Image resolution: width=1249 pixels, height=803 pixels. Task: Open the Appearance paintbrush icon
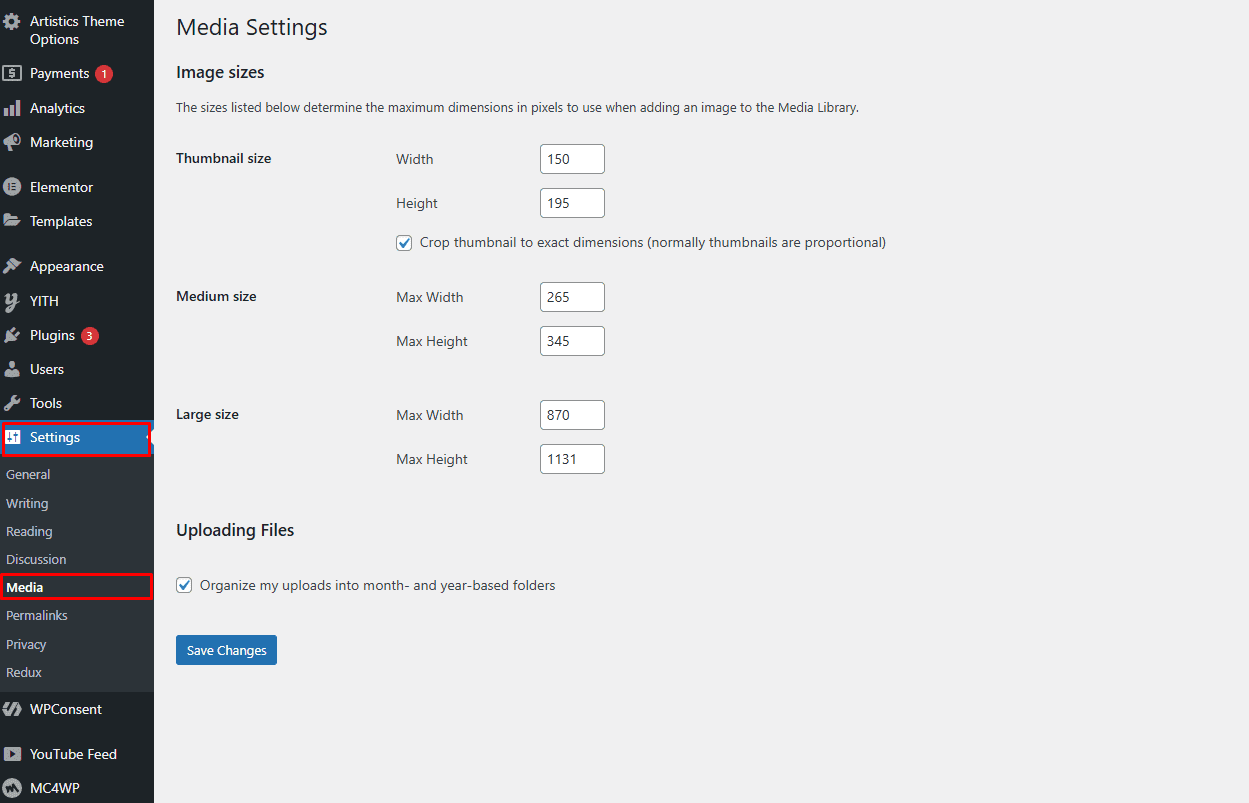tap(12, 266)
